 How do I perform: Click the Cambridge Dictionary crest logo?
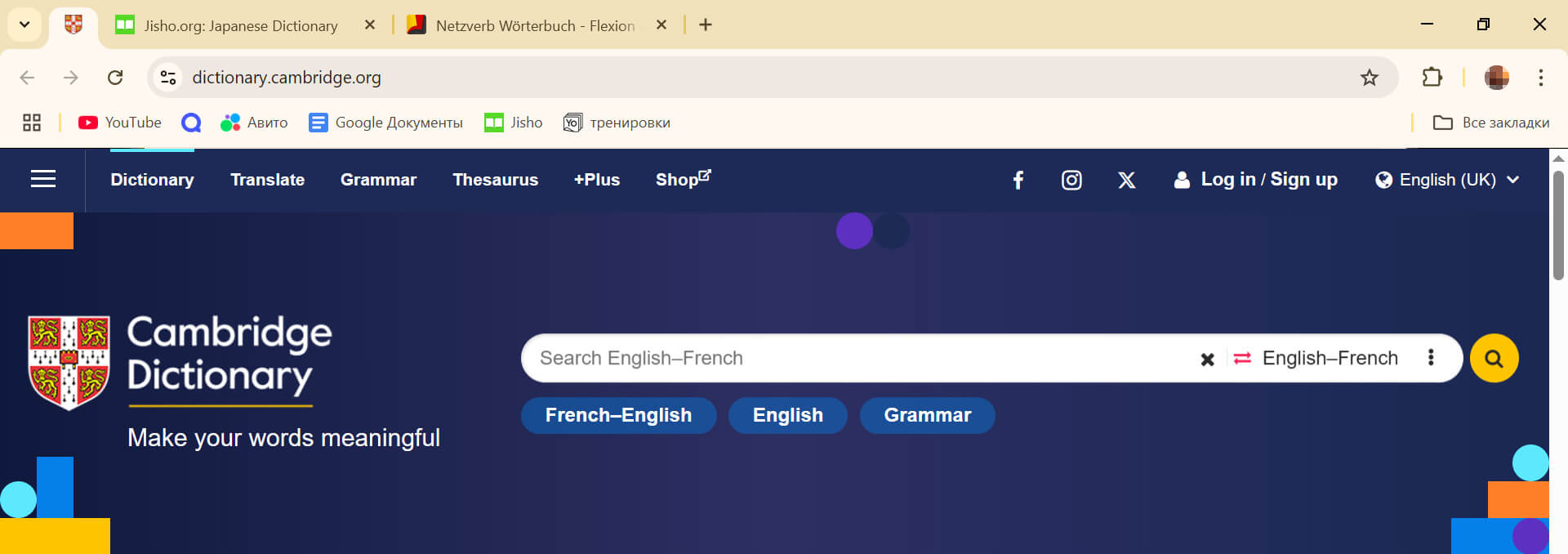69,362
